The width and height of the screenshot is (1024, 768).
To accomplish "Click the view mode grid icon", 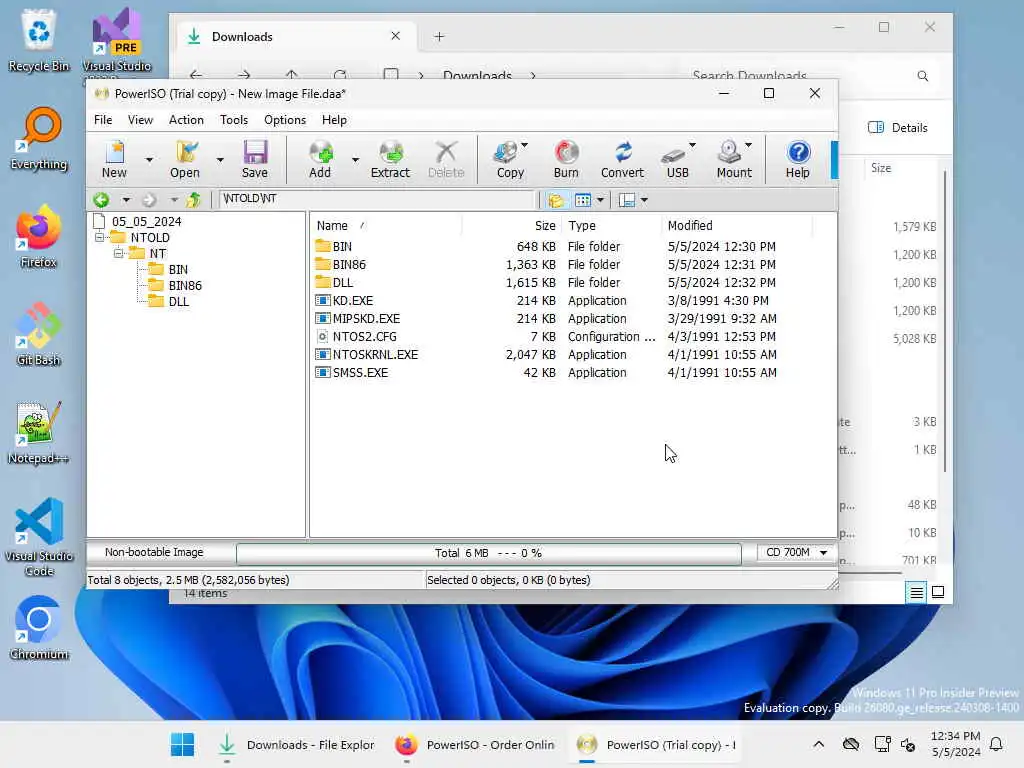I will 583,200.
